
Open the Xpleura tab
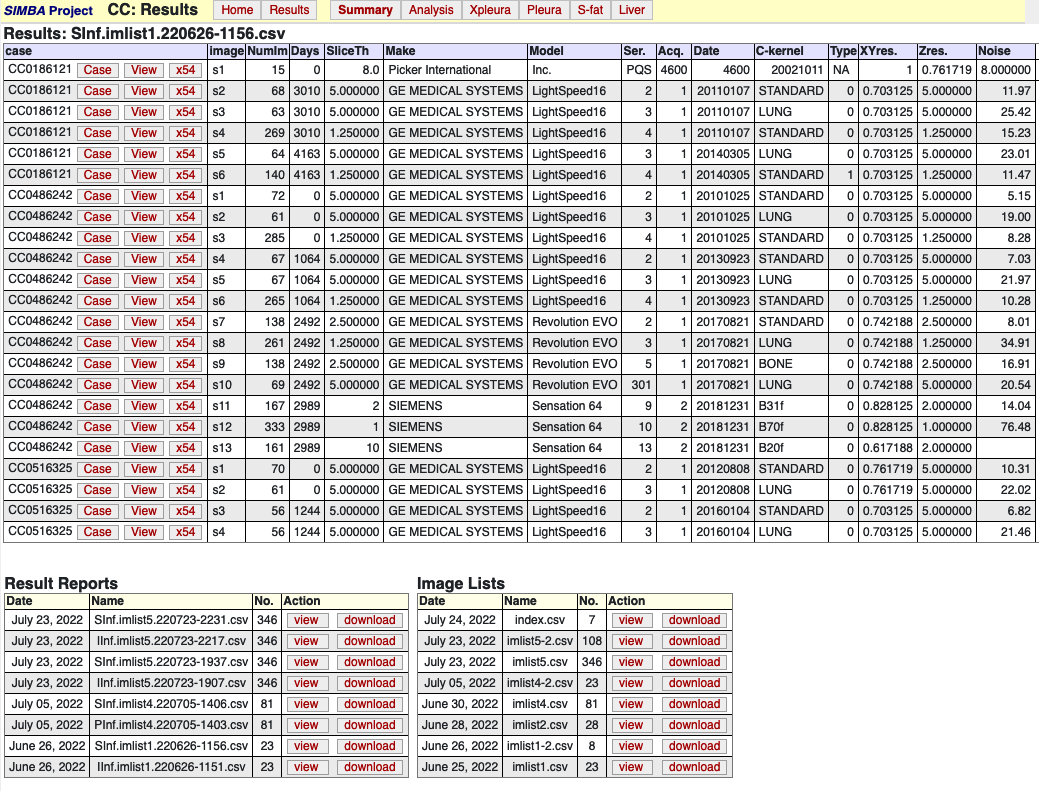(490, 10)
